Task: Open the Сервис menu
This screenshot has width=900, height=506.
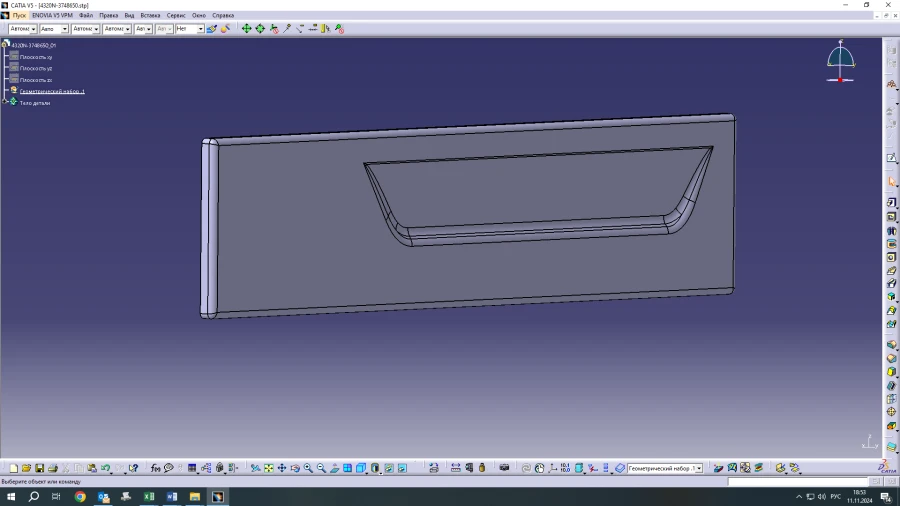Action: 175,15
